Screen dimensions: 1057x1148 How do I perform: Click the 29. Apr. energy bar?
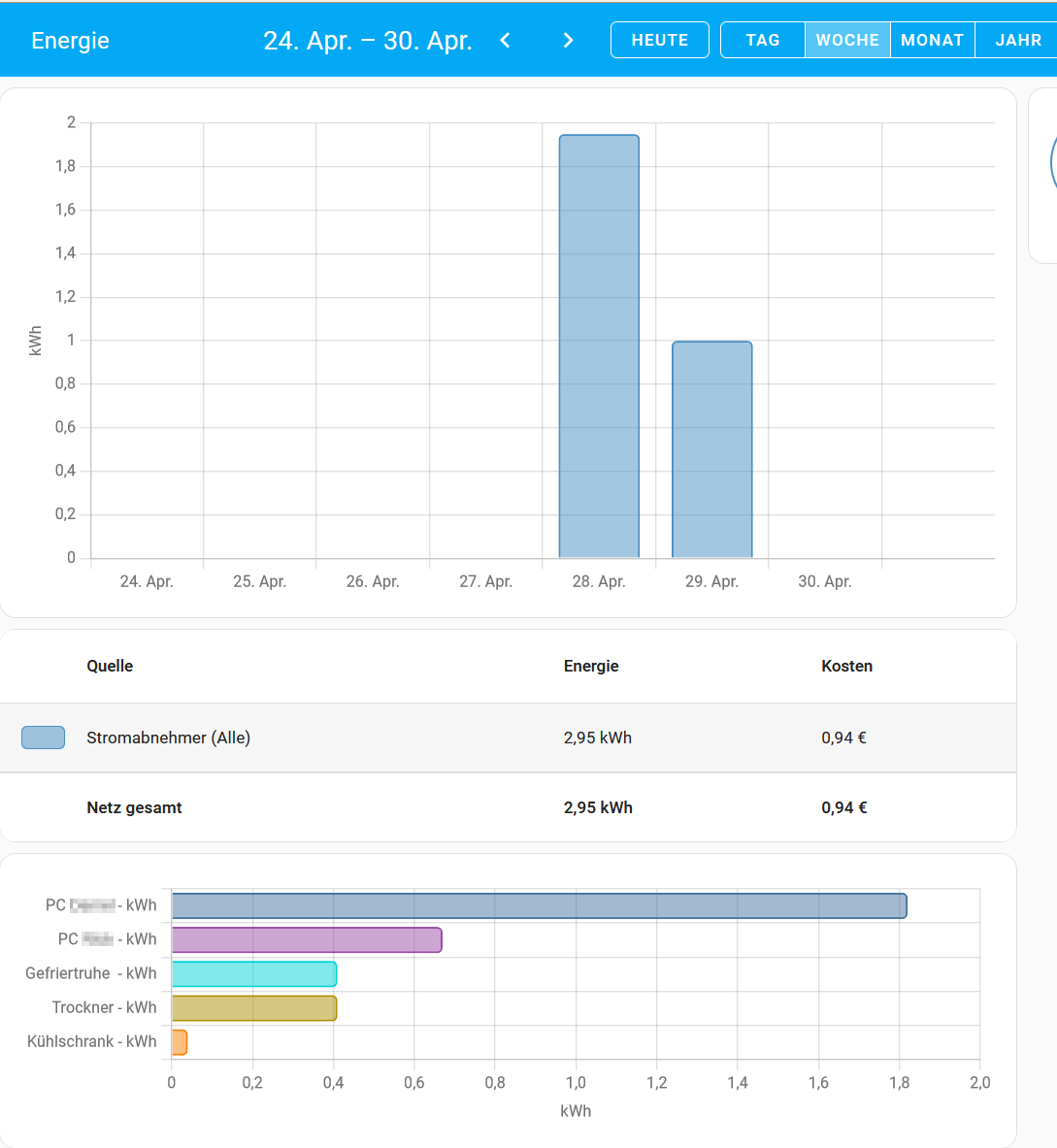pos(712,449)
